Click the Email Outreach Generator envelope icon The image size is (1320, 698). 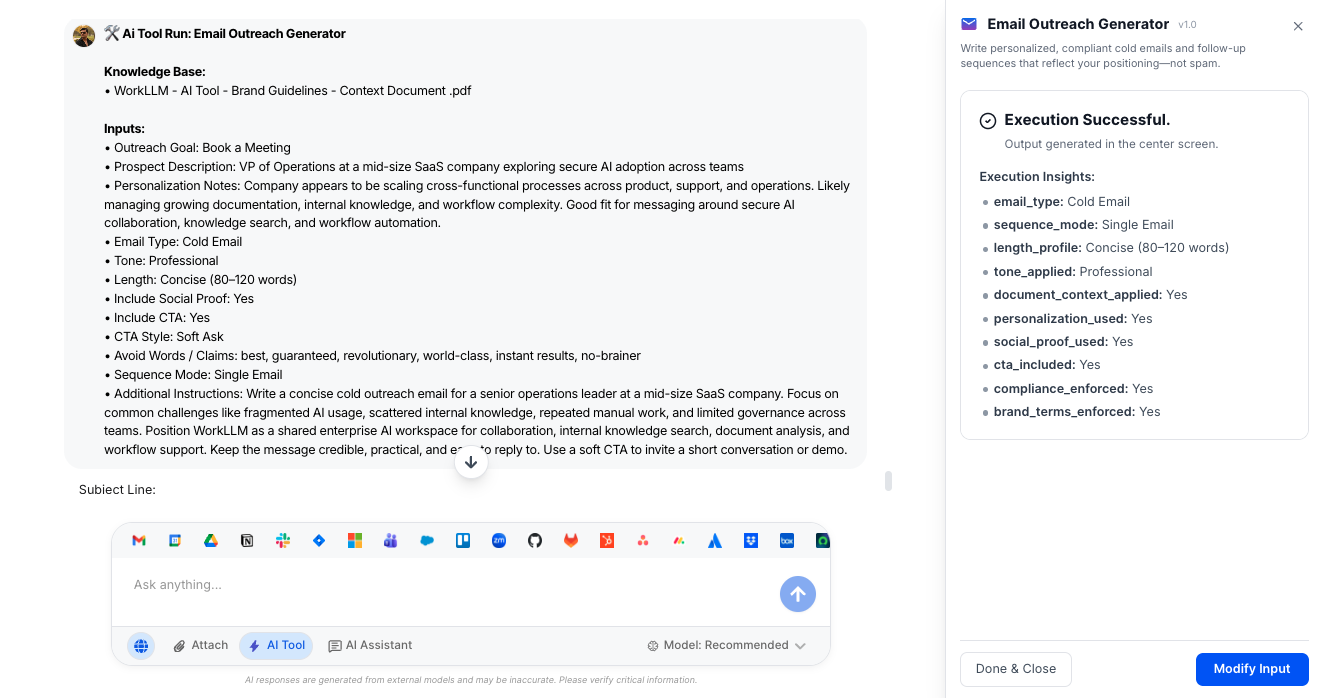(969, 24)
